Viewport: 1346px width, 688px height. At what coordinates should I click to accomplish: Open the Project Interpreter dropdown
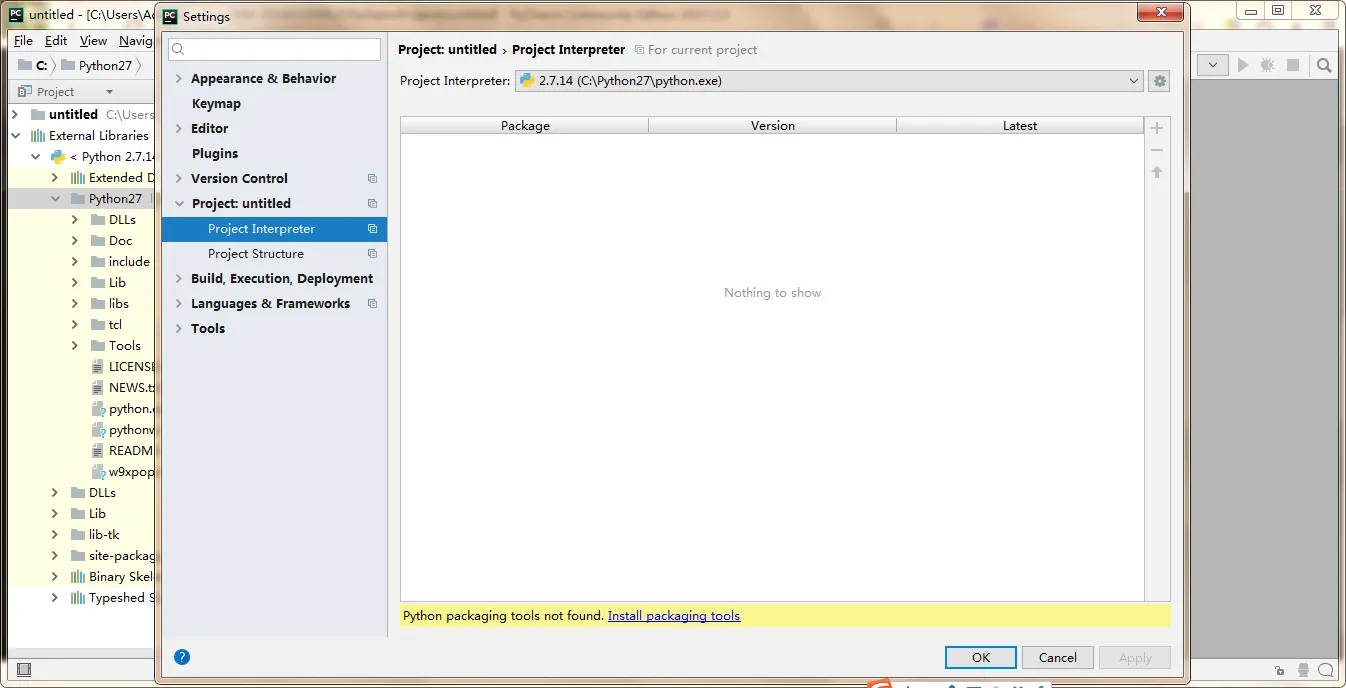pyautogui.click(x=829, y=81)
